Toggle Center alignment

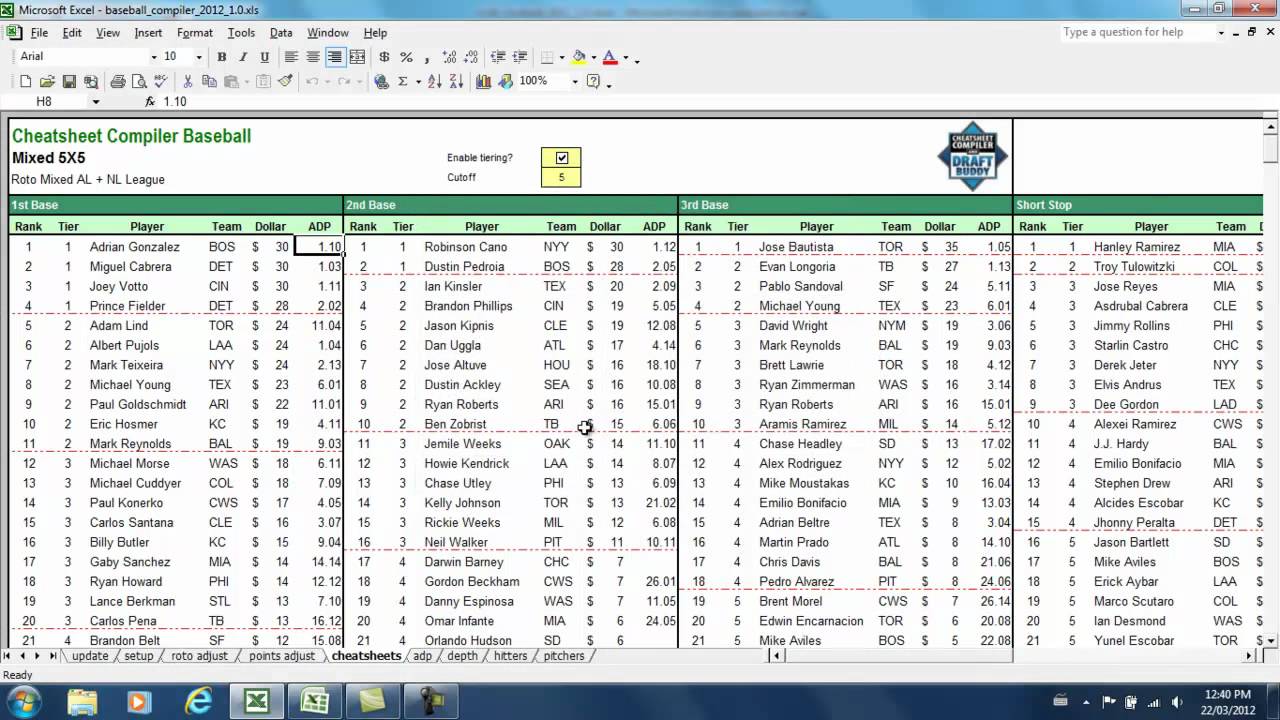[x=313, y=57]
